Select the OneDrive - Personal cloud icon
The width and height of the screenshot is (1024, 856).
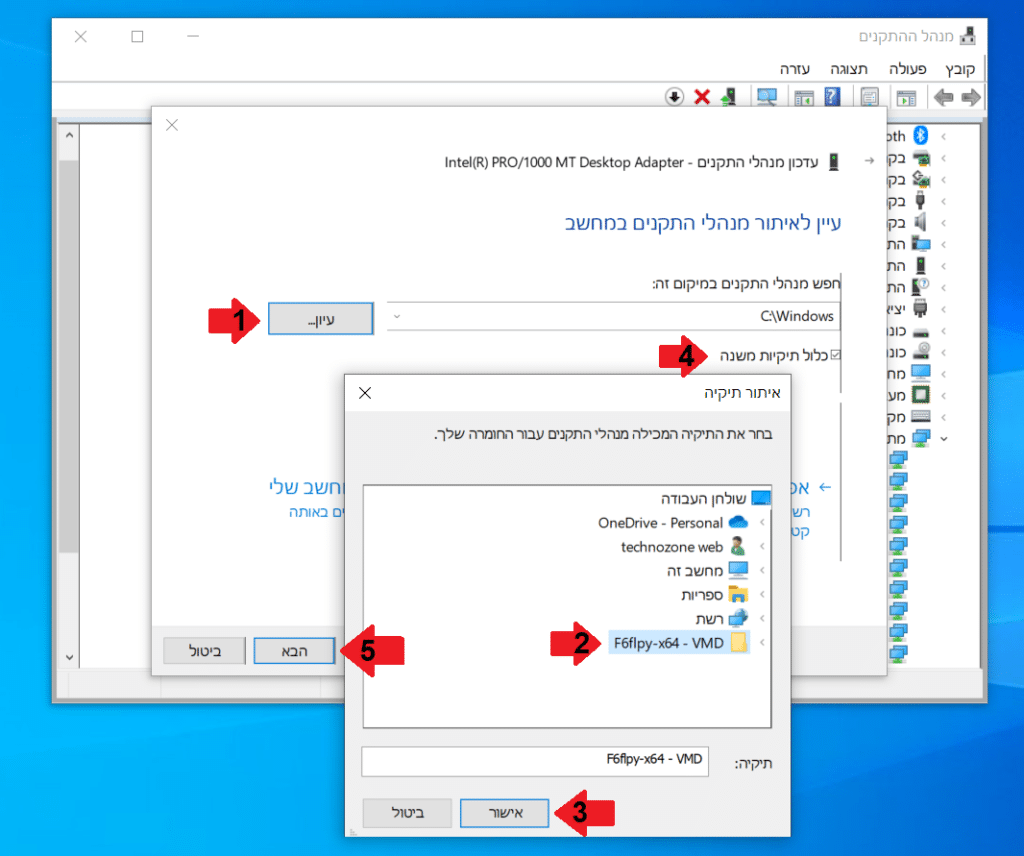[738, 522]
